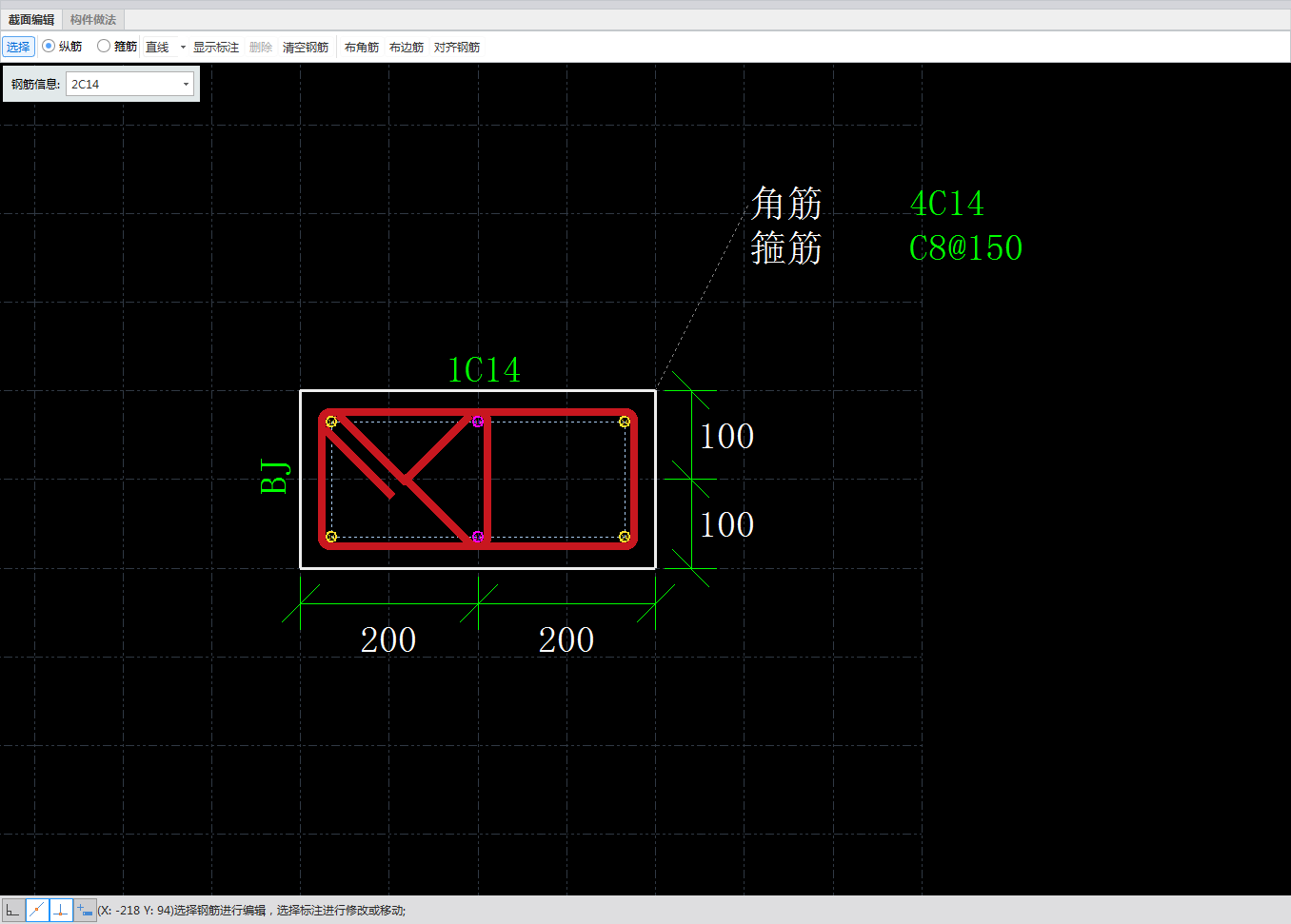
Task: Click the green C8@150 stirrup label
Action: (965, 248)
